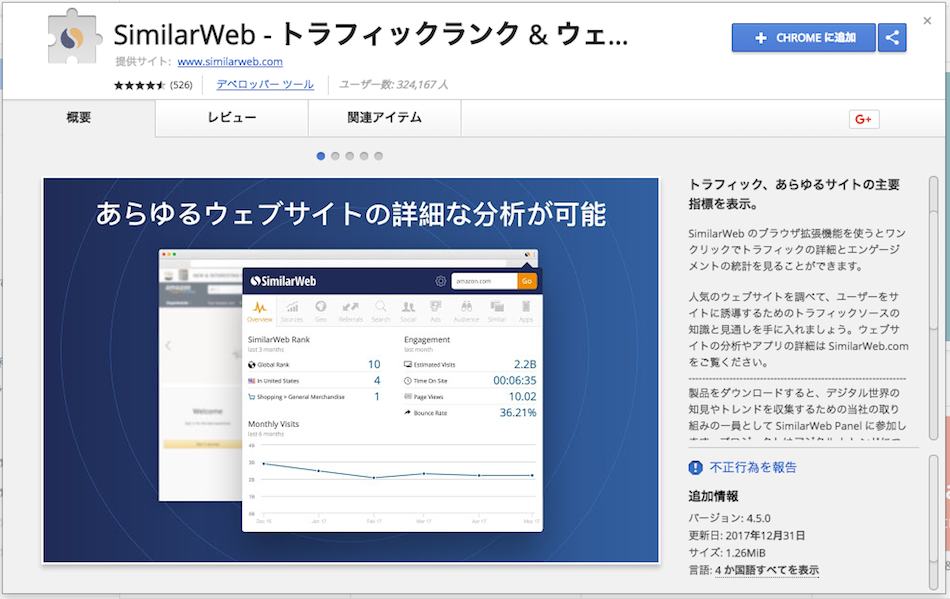Click the Google+ share button
Viewport: 950px width, 599px height.
pos(863,119)
